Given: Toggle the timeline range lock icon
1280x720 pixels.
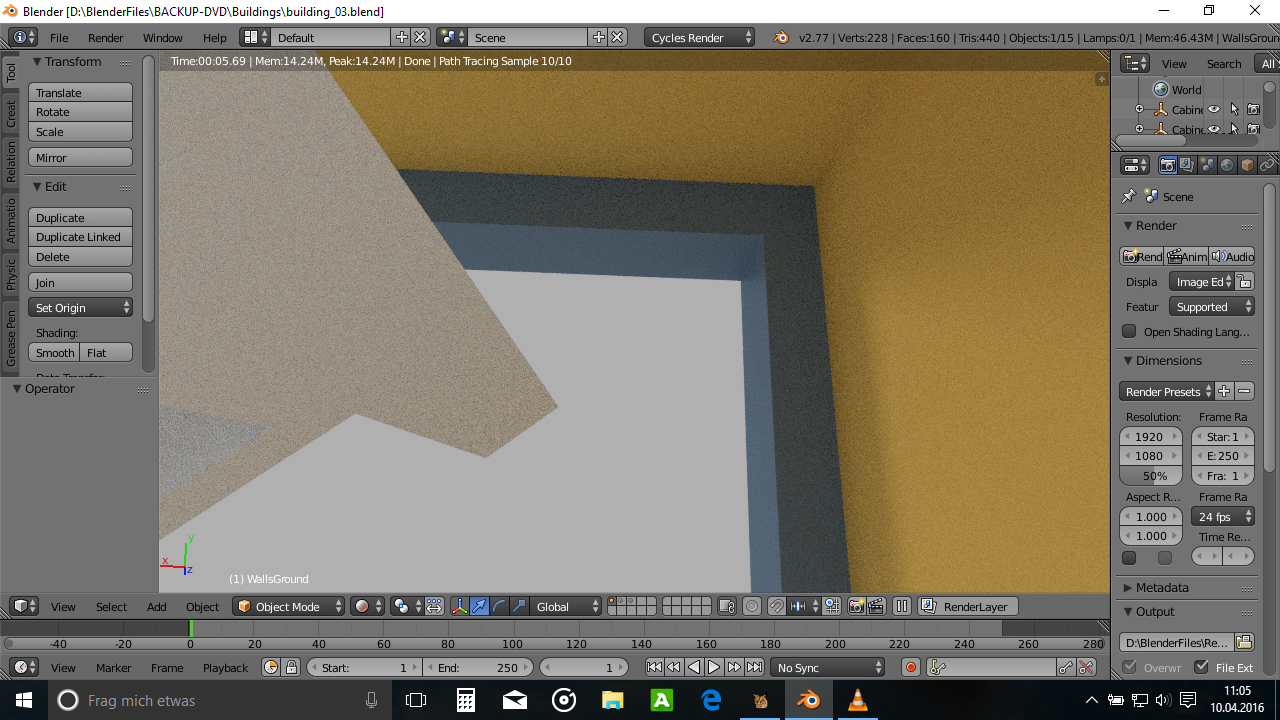Looking at the screenshot, I should (291, 667).
